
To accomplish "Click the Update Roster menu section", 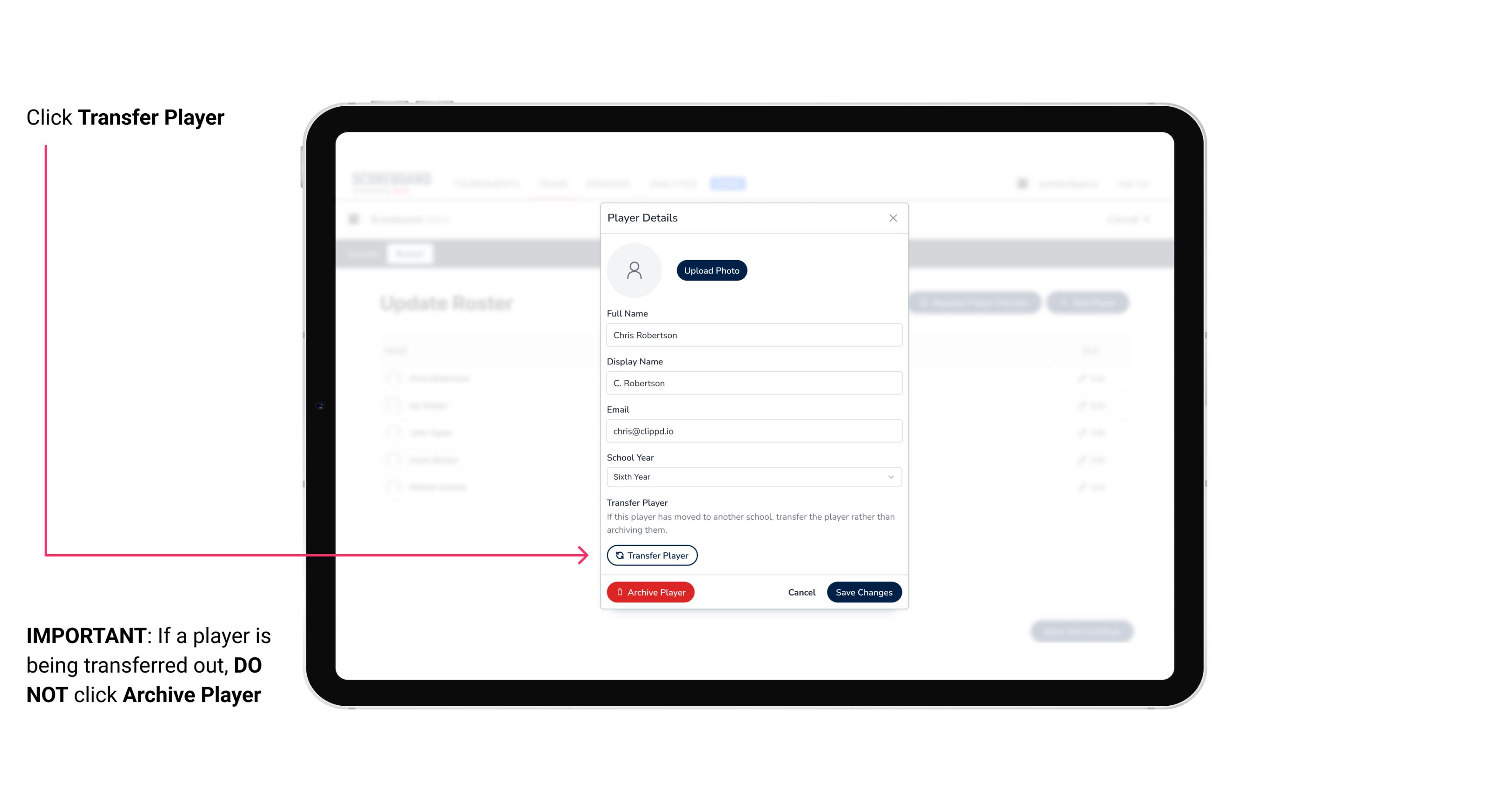I will (447, 303).
